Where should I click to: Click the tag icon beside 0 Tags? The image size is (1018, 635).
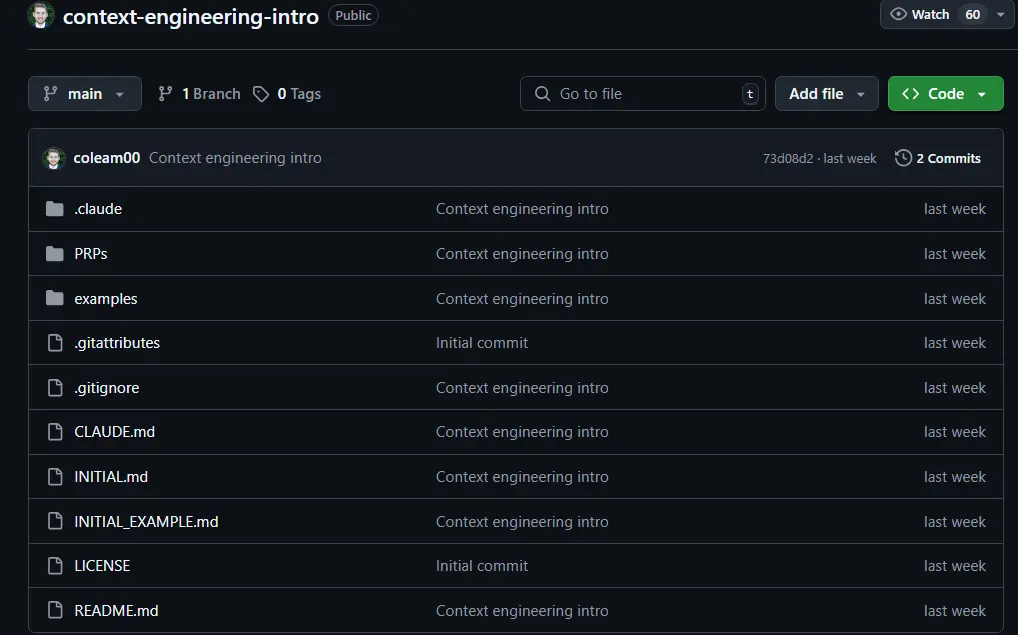tap(261, 94)
